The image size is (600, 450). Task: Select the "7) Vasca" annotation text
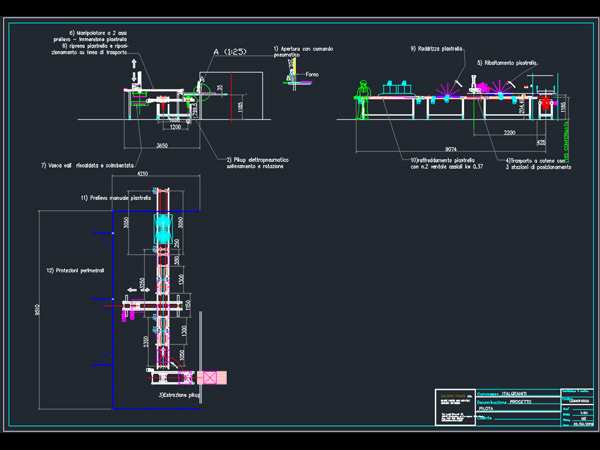click(x=88, y=165)
